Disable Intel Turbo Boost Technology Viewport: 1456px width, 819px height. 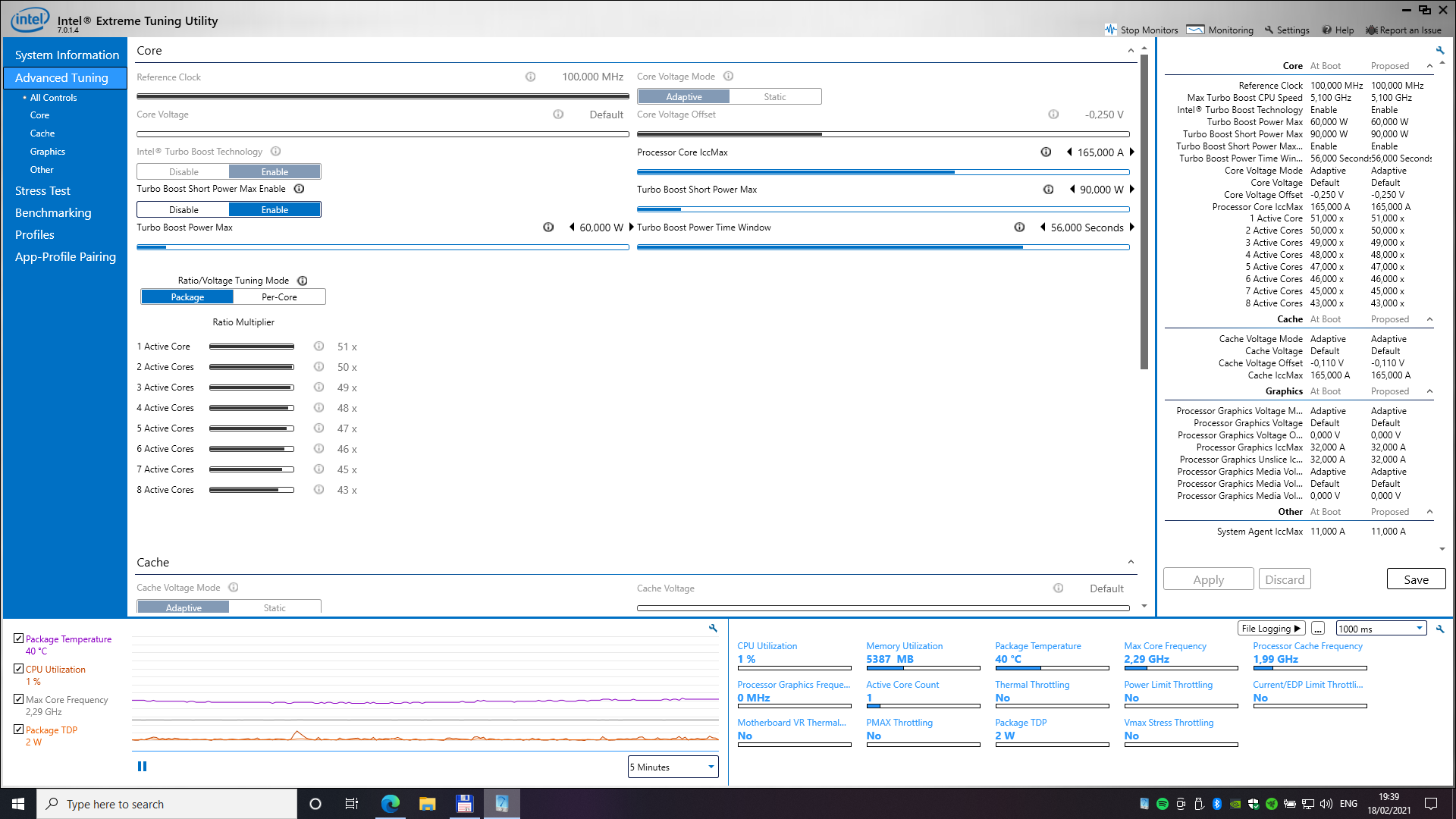point(184,172)
